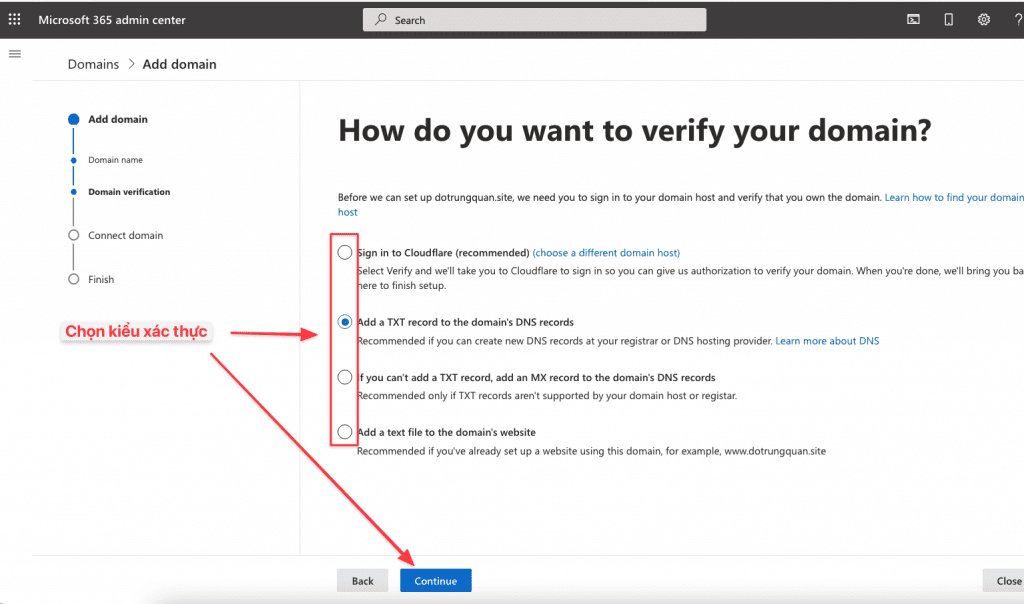Click the search magnifier icon
The width and height of the screenshot is (1024, 604).
(x=381, y=20)
